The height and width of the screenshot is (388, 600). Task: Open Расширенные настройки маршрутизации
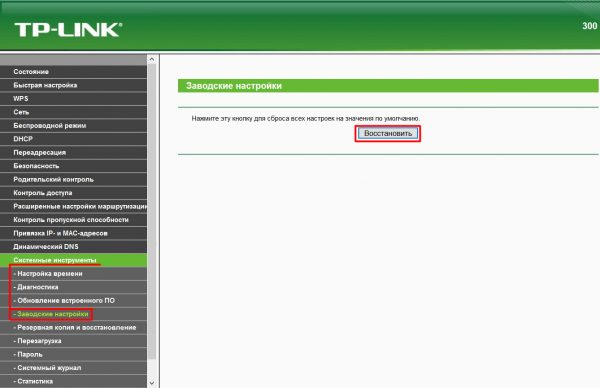pos(73,206)
